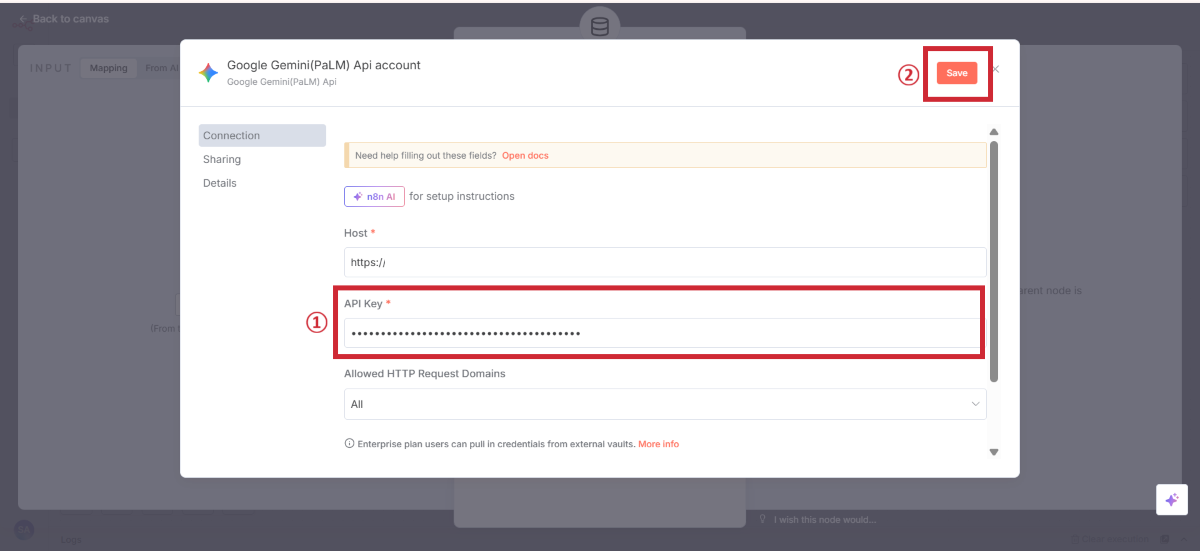Close the credential dialog with the X
1200x551 pixels.
pyautogui.click(x=996, y=70)
